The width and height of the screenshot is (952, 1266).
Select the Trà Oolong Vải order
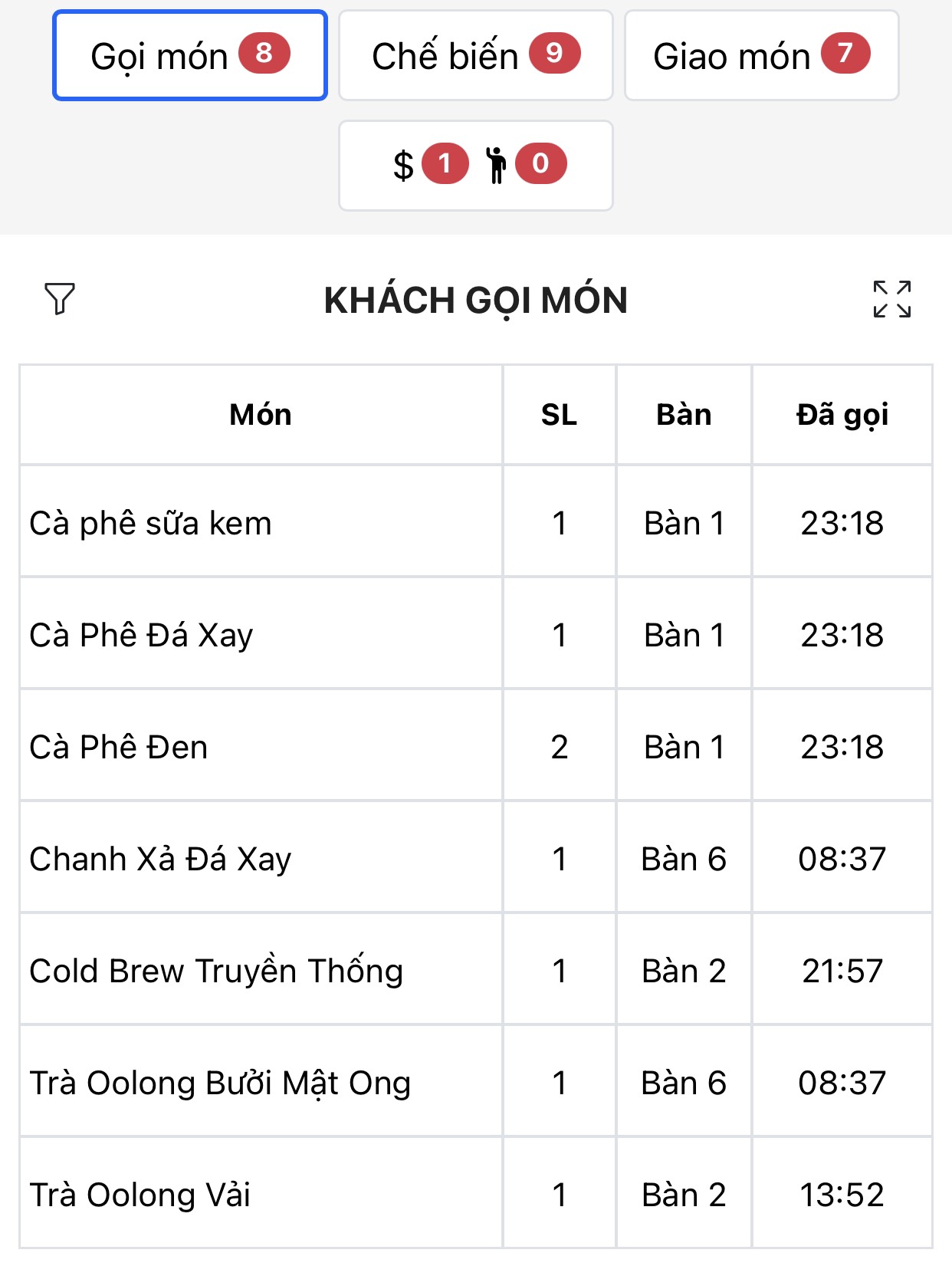(x=140, y=1195)
